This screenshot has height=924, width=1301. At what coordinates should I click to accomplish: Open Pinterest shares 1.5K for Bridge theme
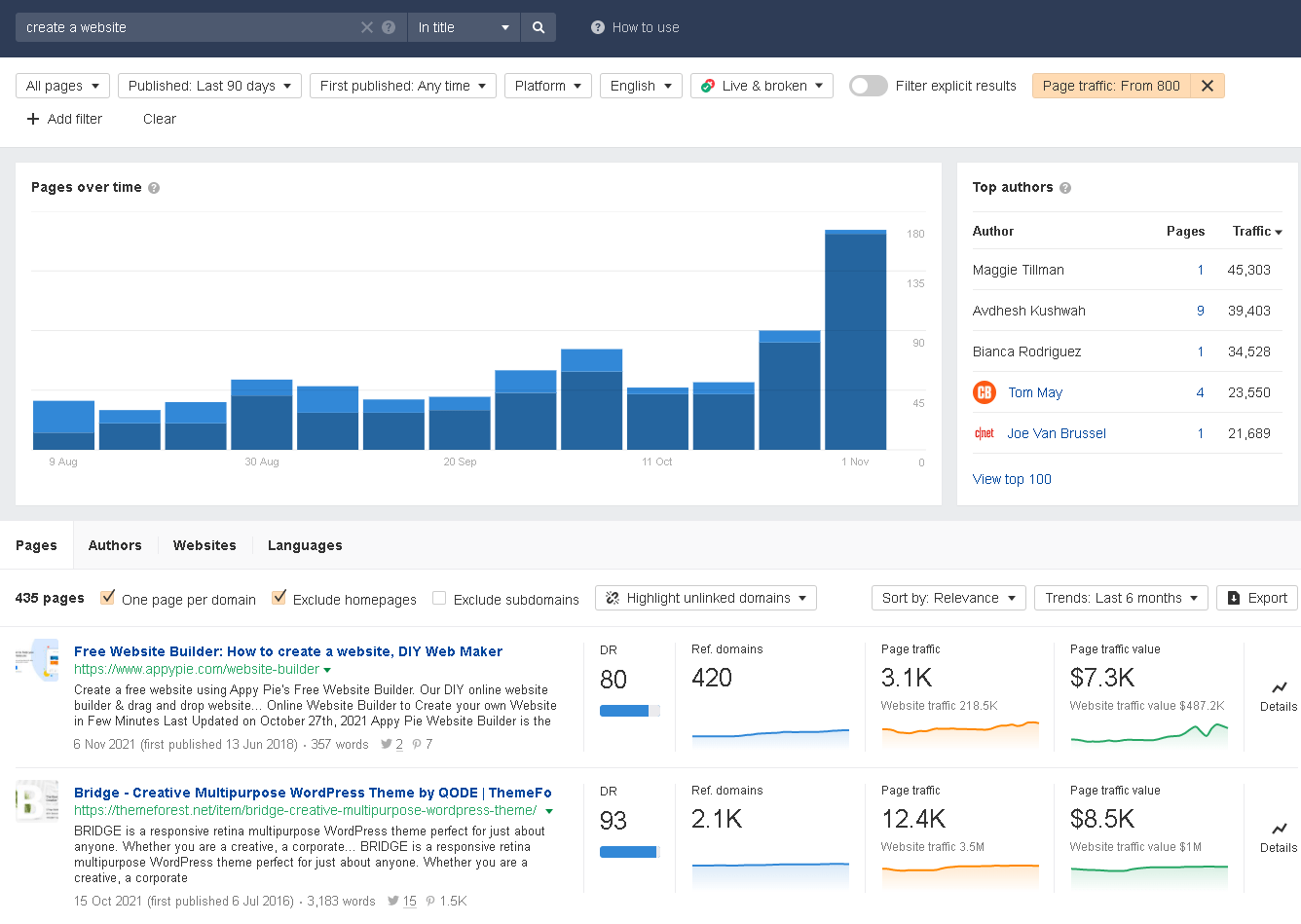click(x=447, y=901)
